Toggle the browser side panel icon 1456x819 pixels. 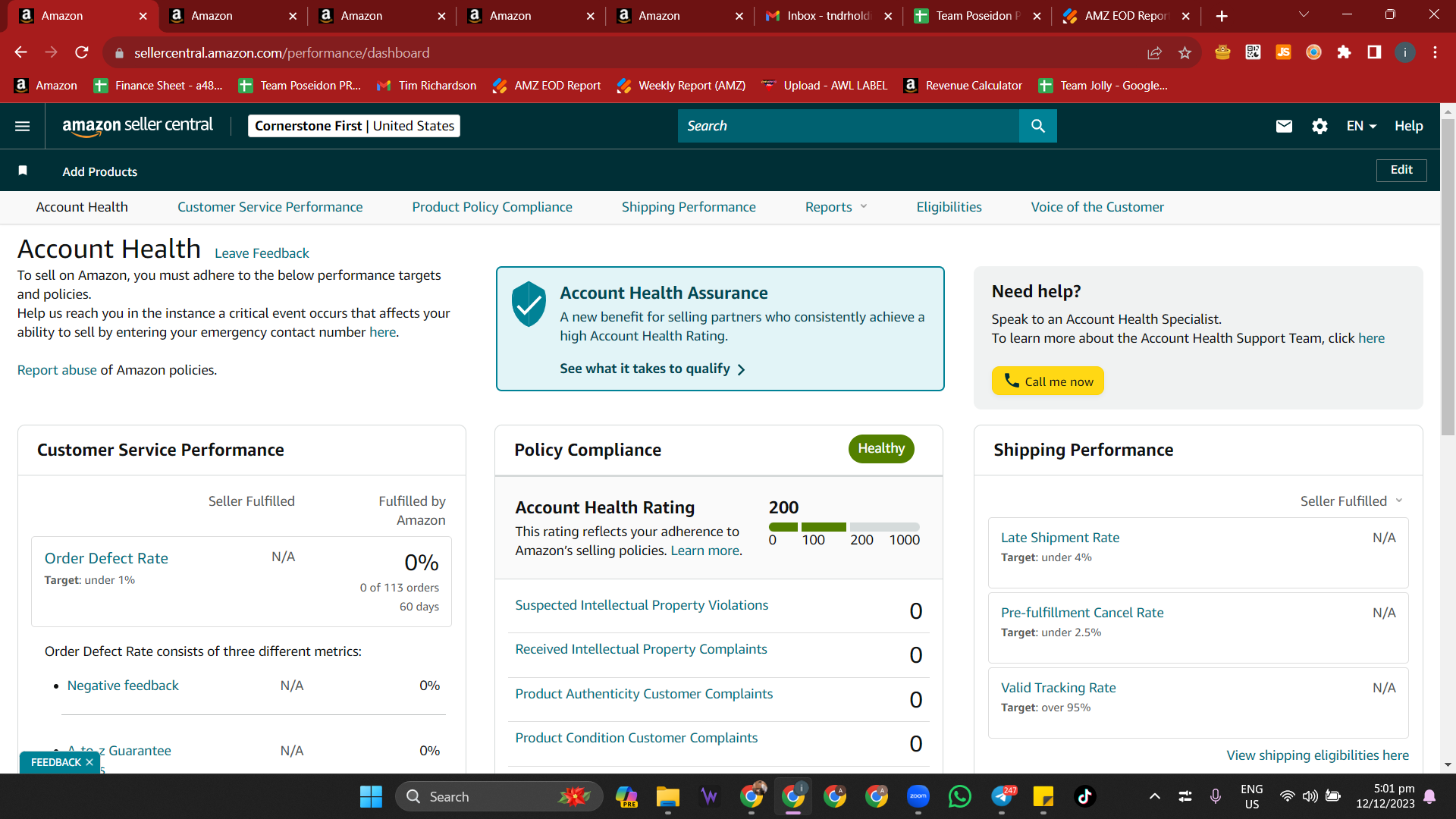point(1374,52)
